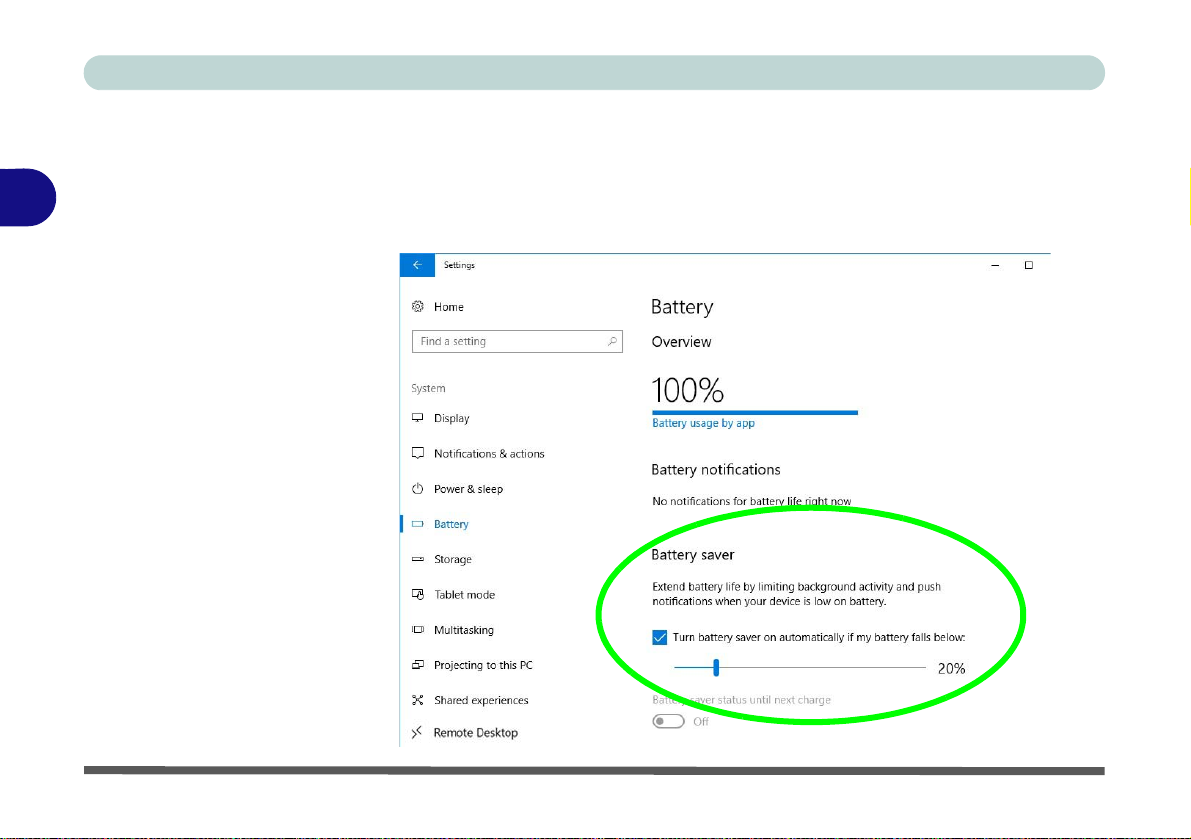Click the 20% threshold value
This screenshot has width=1191, height=839.
coord(951,668)
